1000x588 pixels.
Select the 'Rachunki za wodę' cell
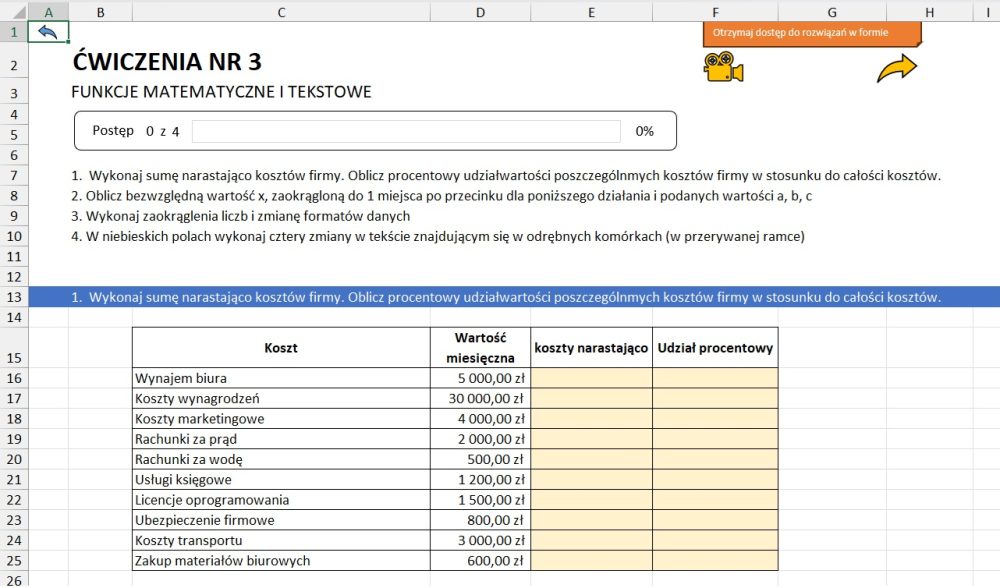(281, 459)
